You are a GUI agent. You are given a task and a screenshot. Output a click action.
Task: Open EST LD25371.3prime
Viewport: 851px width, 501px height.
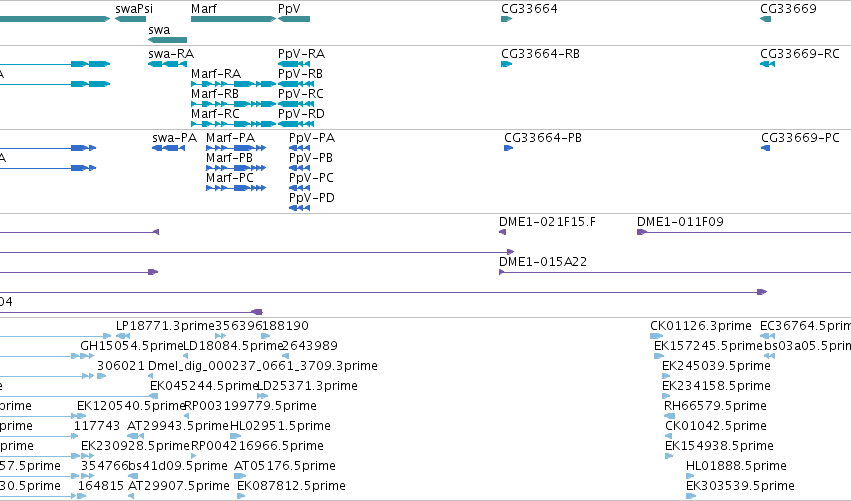[307, 386]
